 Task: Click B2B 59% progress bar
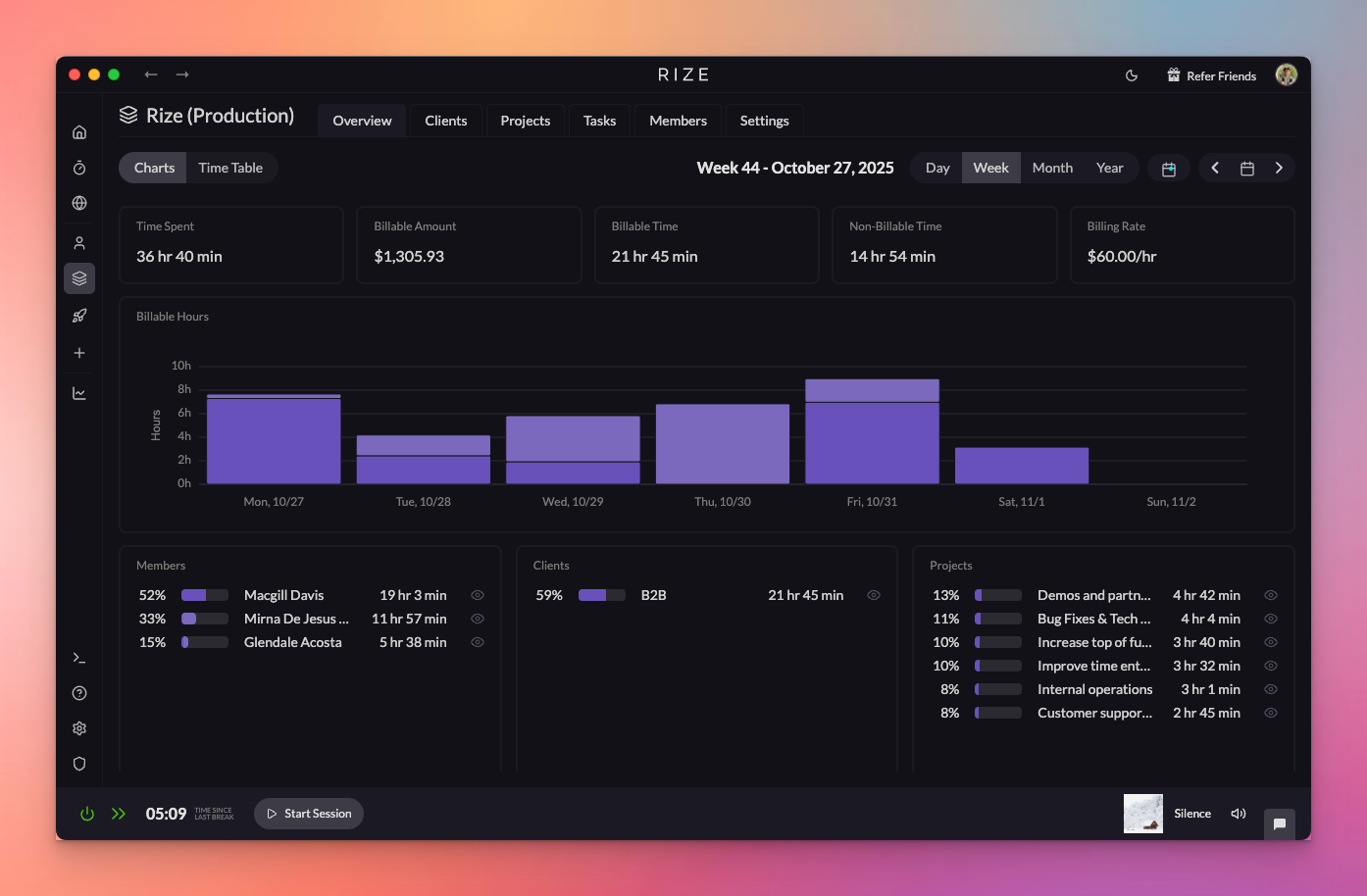pos(602,595)
